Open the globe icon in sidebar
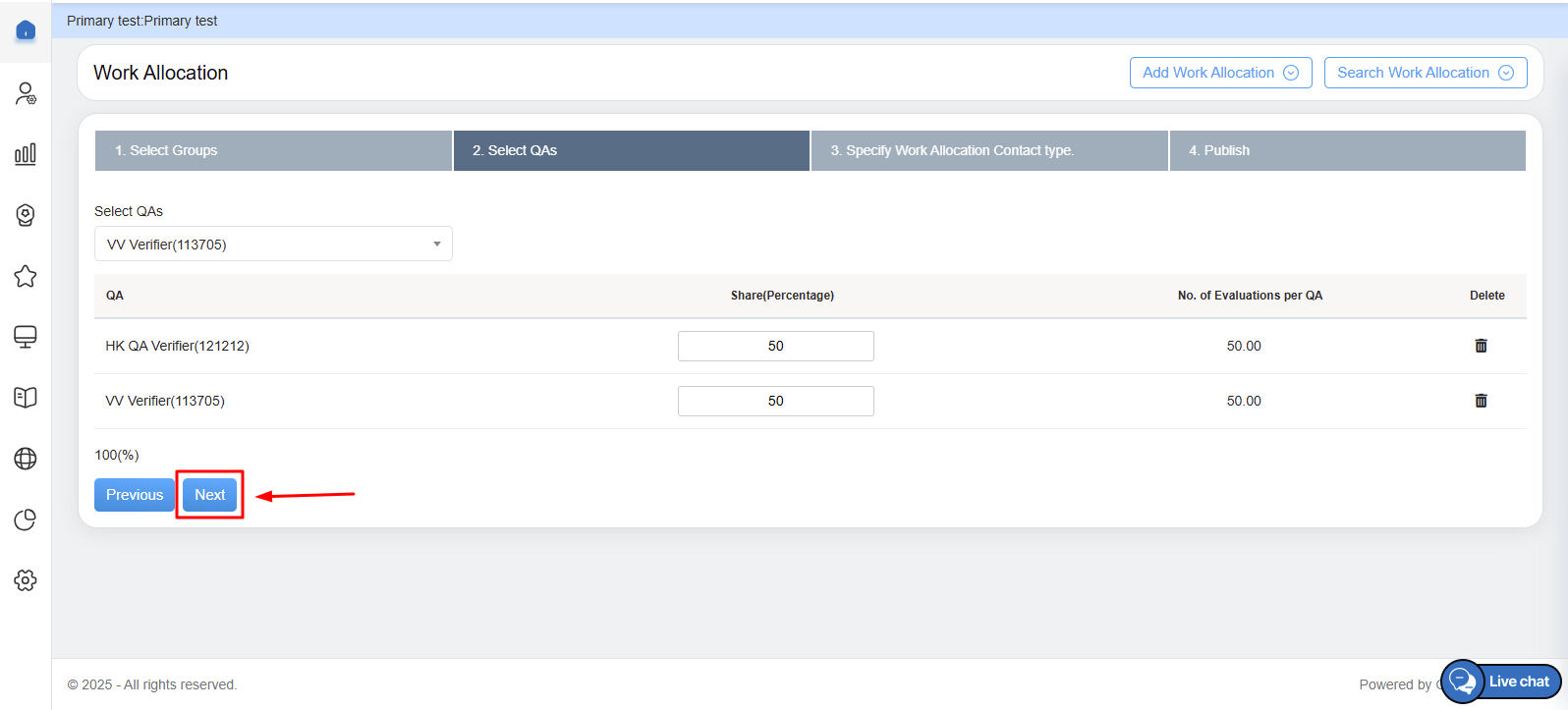This screenshot has height=710, width=1568. [x=26, y=459]
